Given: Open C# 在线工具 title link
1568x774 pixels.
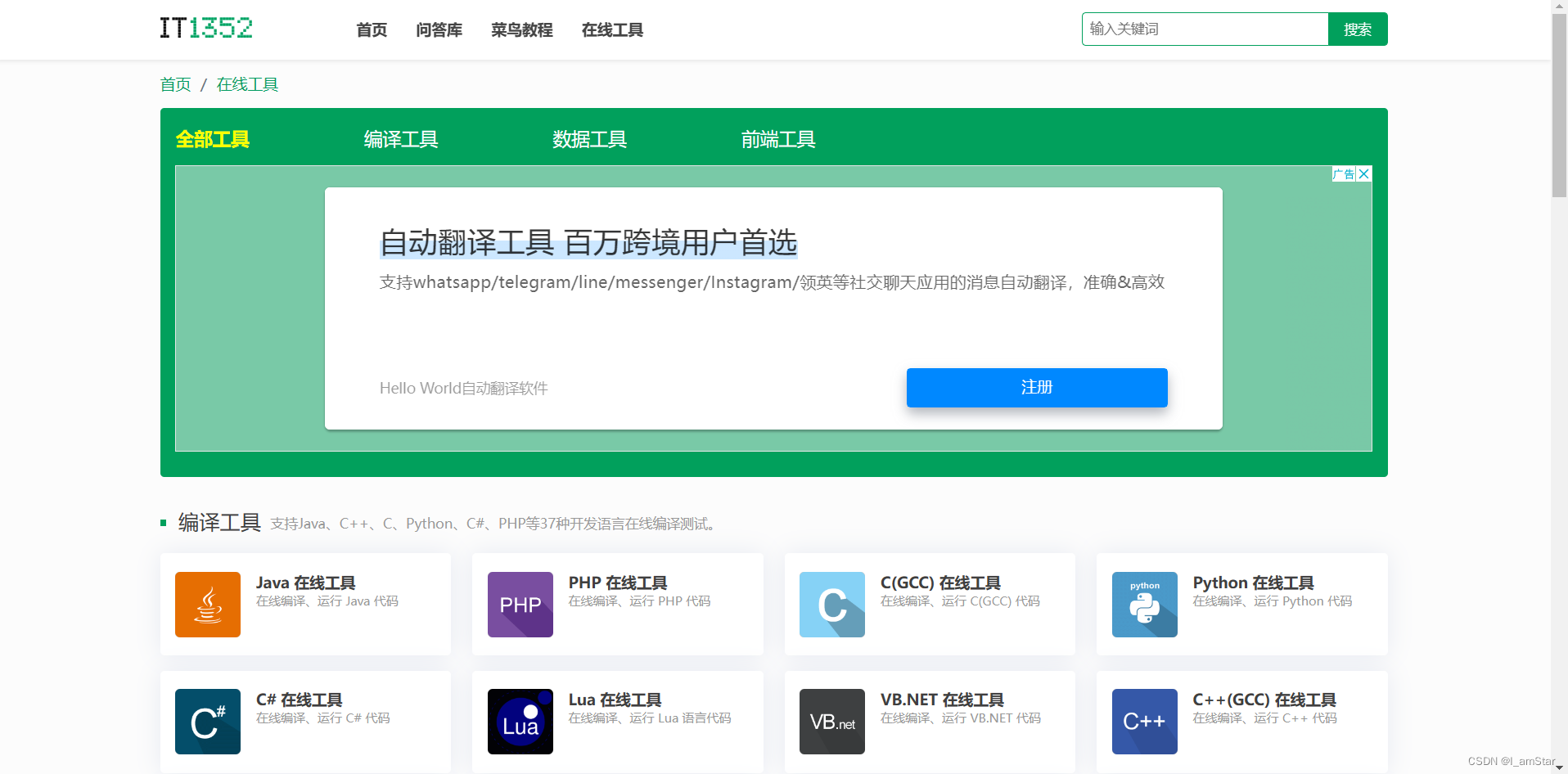Looking at the screenshot, I should [x=300, y=700].
